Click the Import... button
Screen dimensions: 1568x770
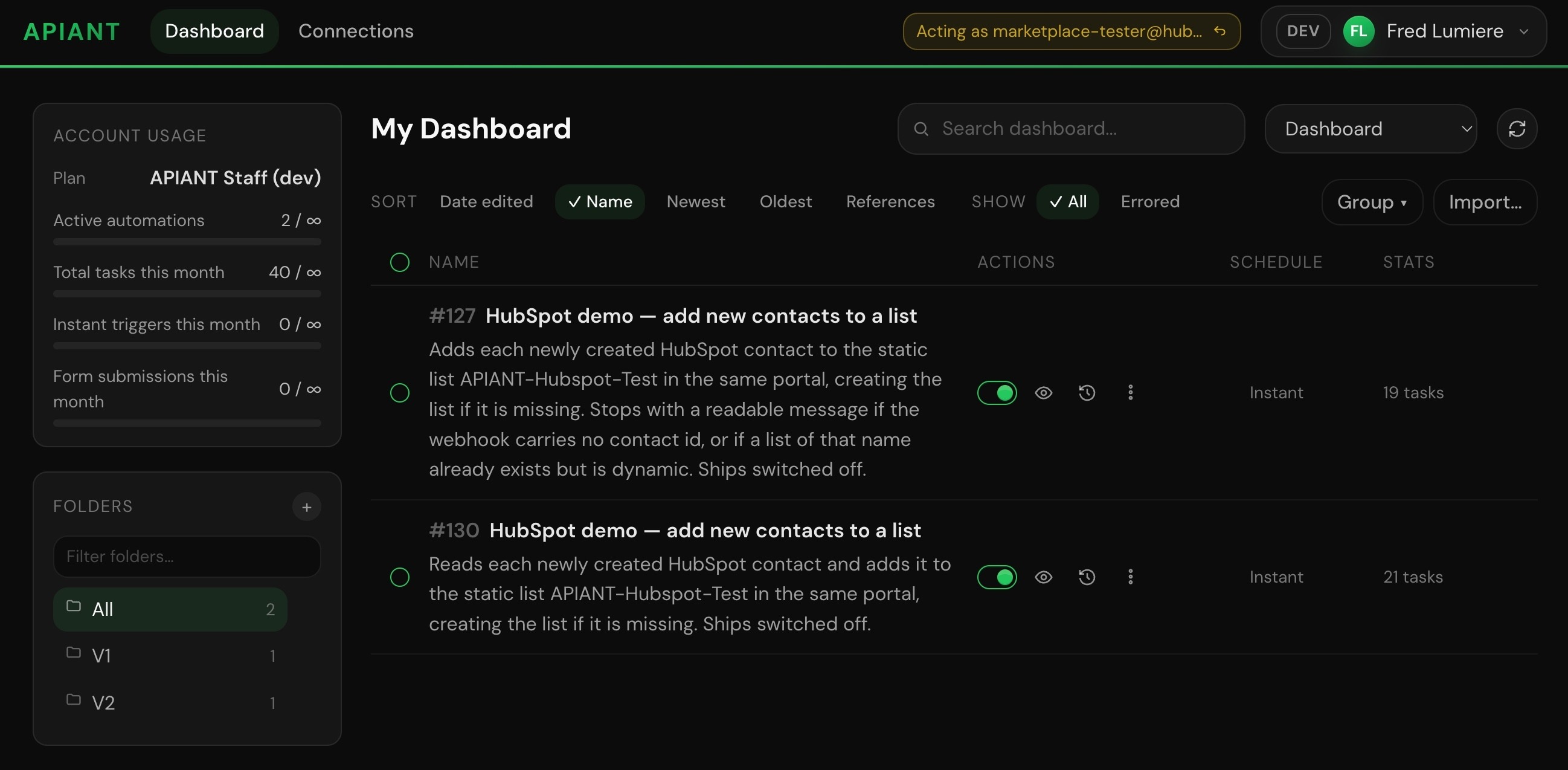[x=1485, y=202]
